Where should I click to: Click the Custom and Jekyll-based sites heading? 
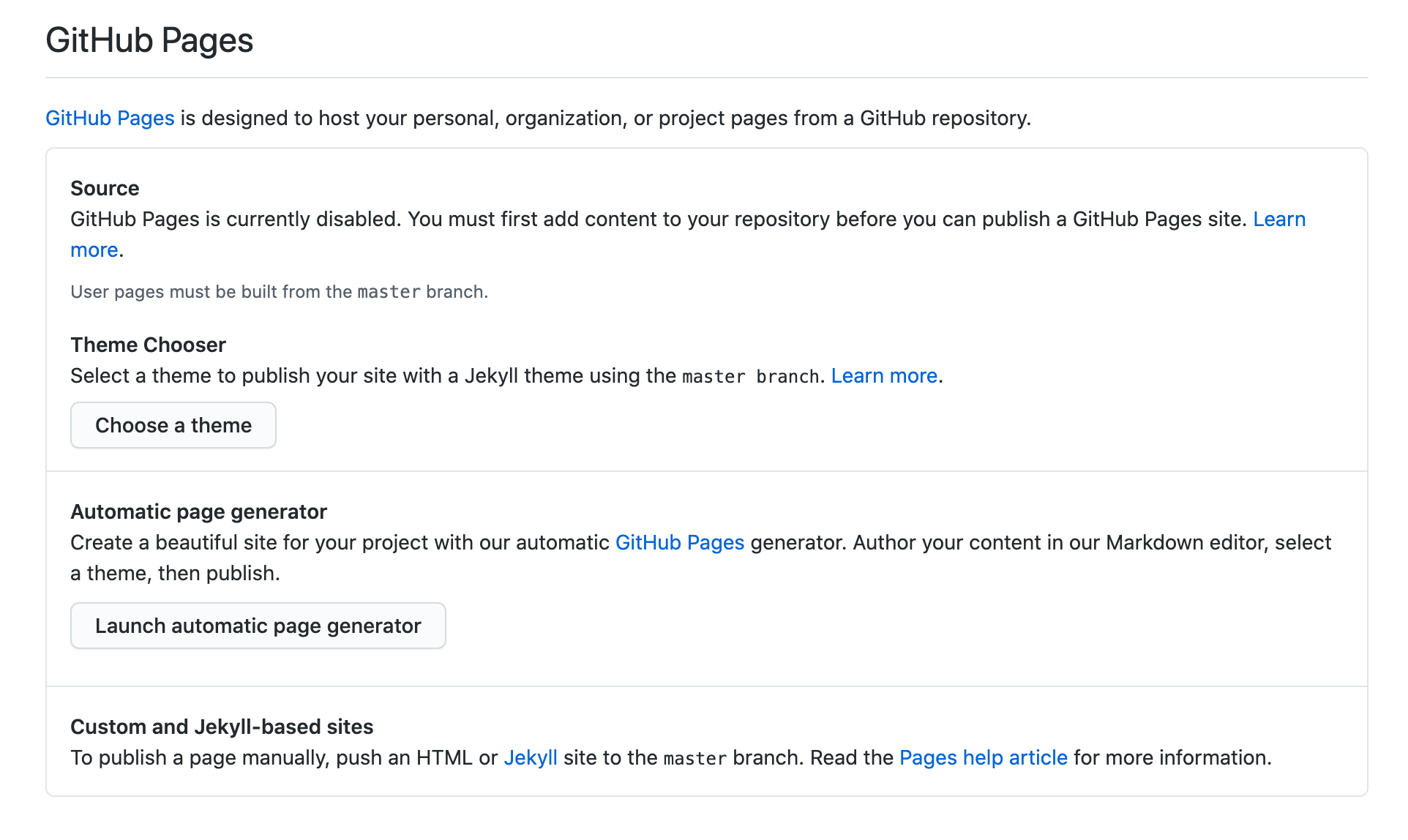click(222, 727)
